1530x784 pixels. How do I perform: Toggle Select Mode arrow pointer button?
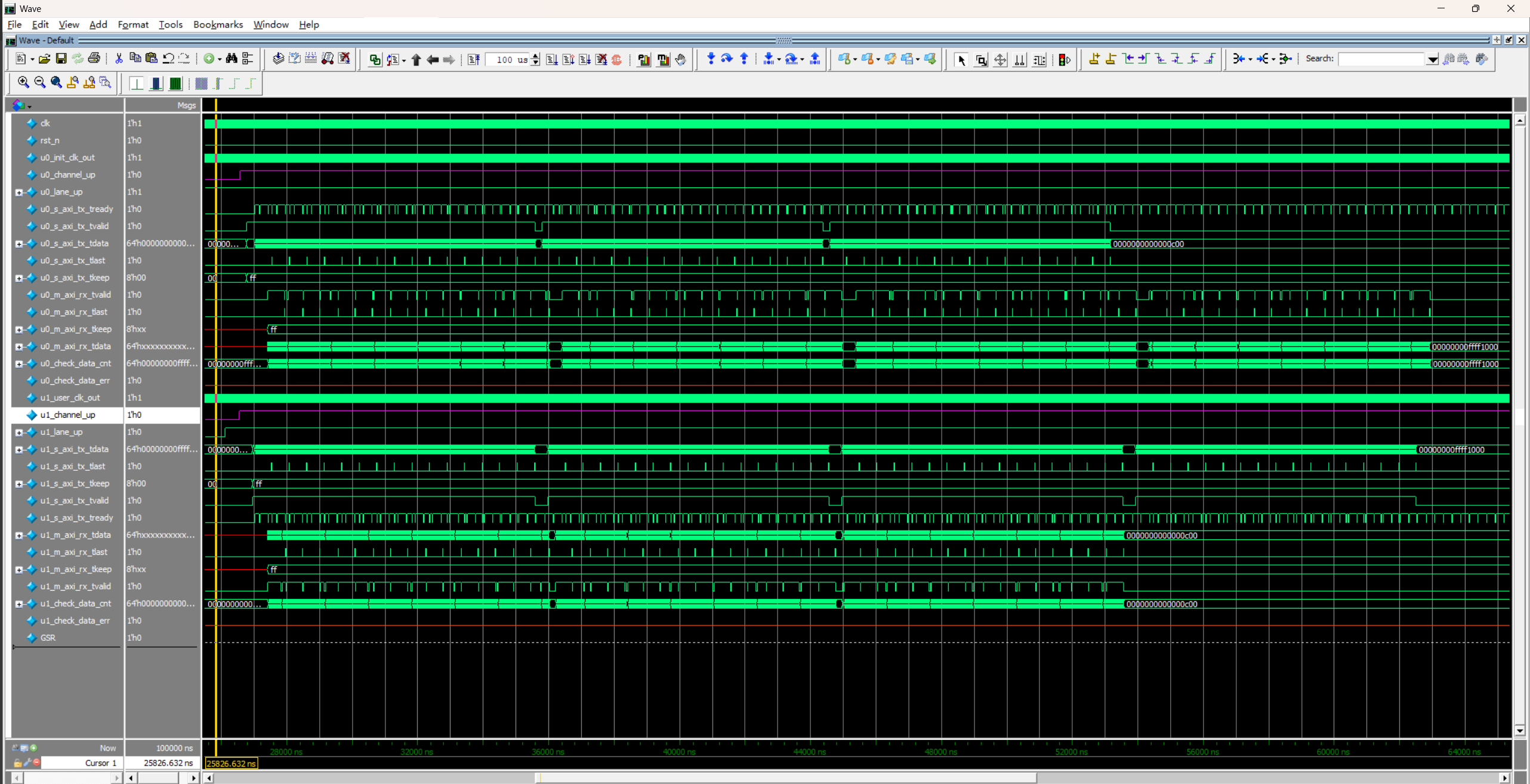[961, 60]
